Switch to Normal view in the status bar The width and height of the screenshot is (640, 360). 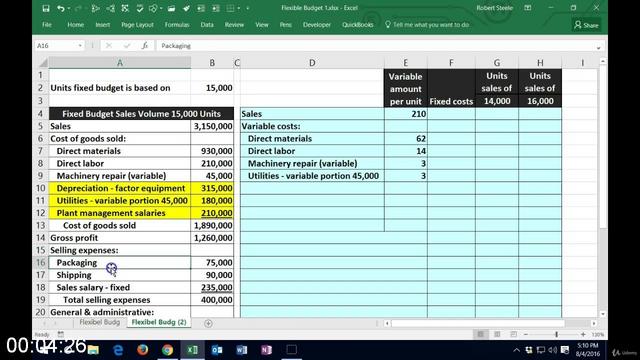480,334
